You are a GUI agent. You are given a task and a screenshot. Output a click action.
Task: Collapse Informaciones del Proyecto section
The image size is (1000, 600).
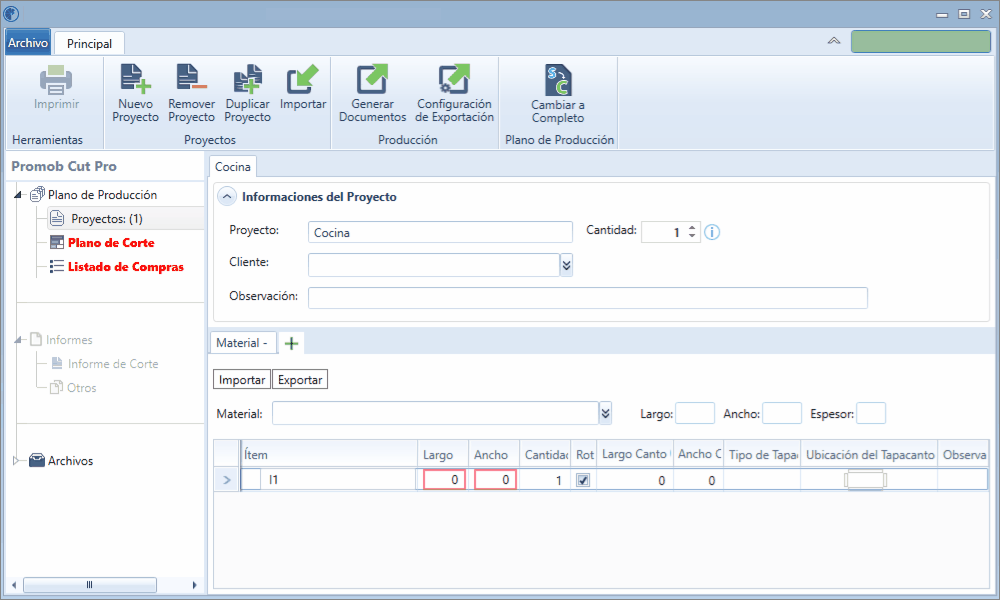227,197
